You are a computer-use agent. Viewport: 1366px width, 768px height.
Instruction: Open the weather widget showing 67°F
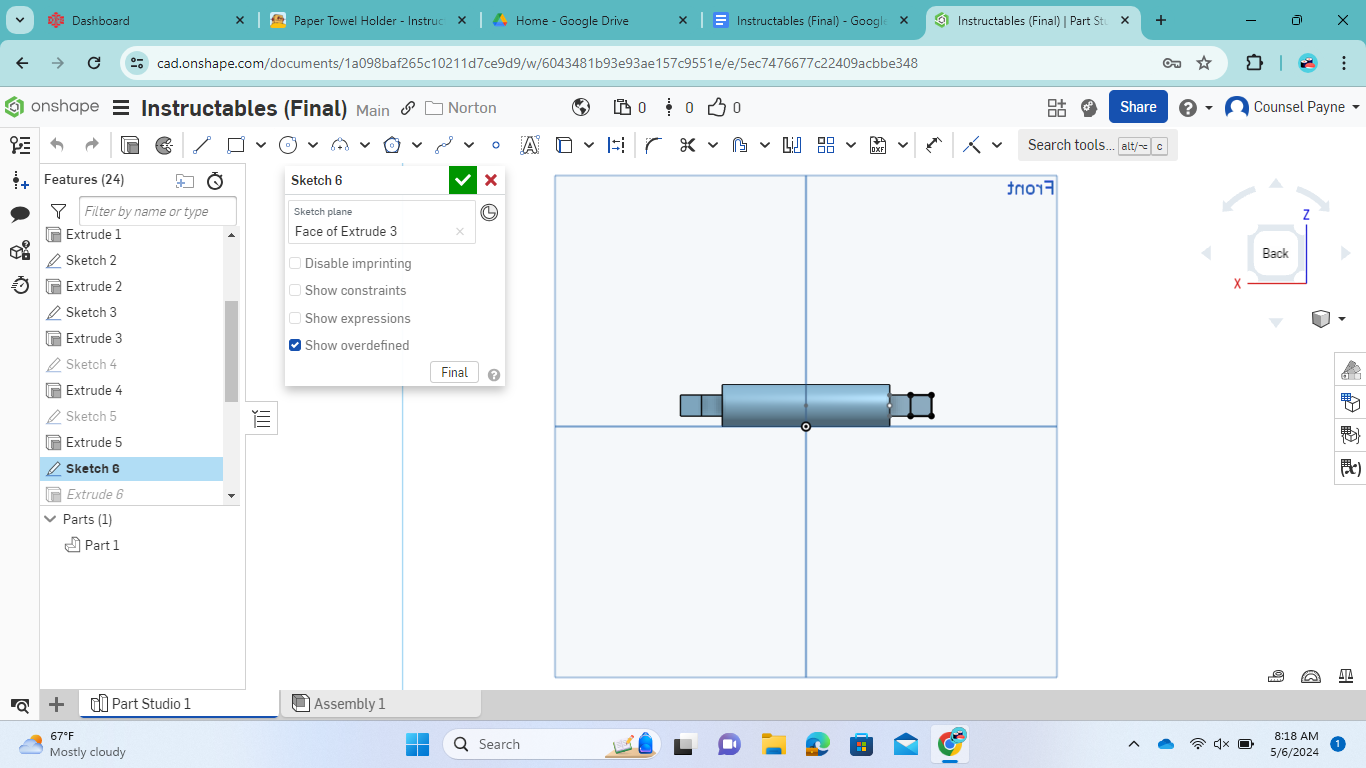click(75, 744)
